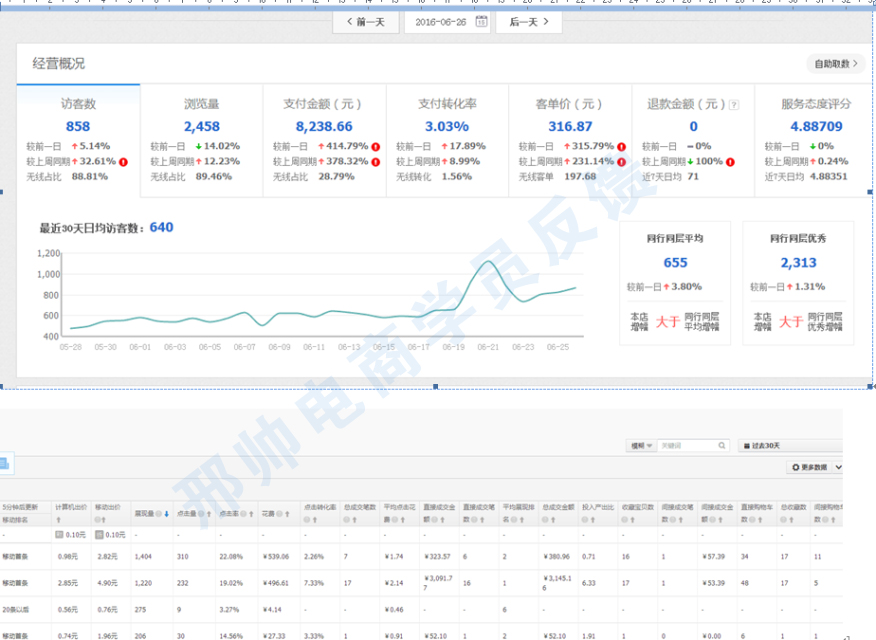This screenshot has height=640, width=876.
Task: Click red alert icon beside 客单价 315.79%
Action: click(x=621, y=146)
